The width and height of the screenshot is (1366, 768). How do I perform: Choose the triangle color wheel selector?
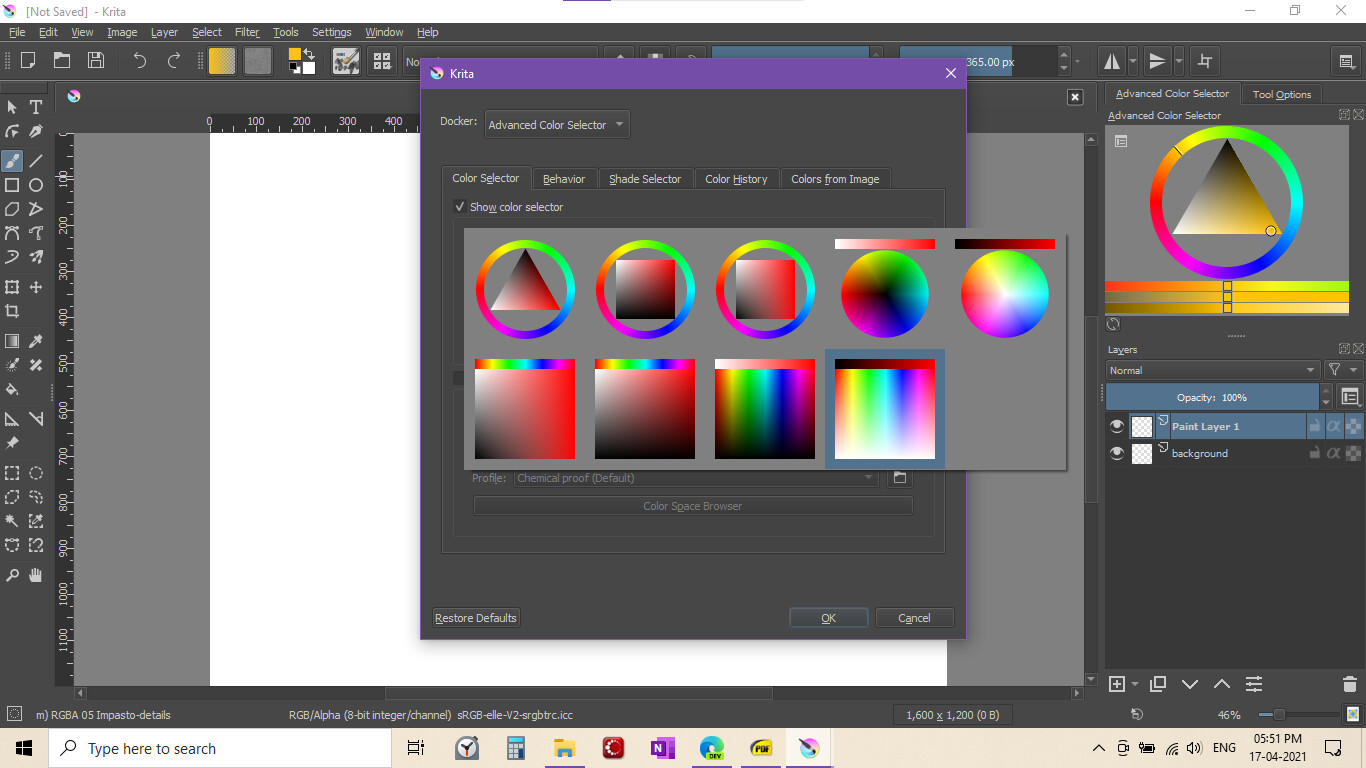click(525, 290)
